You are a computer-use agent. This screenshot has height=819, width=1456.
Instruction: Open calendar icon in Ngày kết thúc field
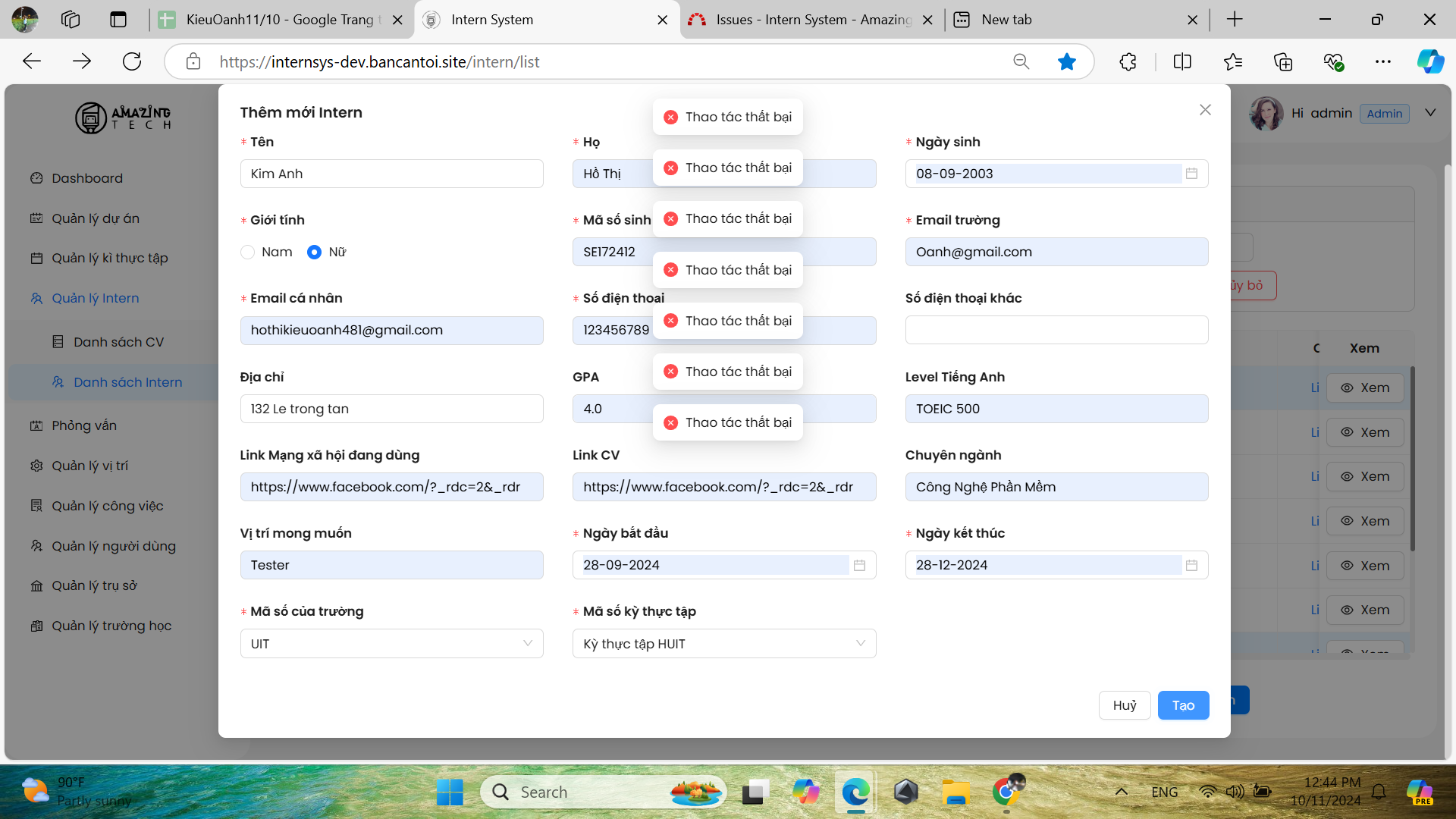[x=1191, y=565]
